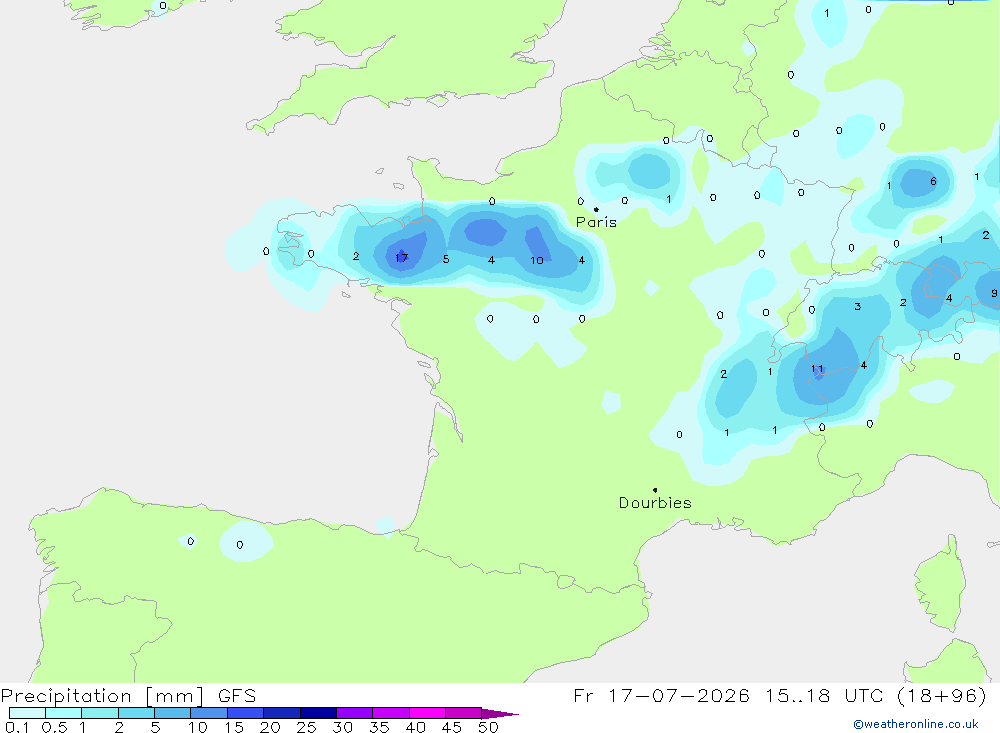Pick the palest legend swatch between 0.1 and 0.5
The width and height of the screenshot is (1000, 733).
coord(27,713)
